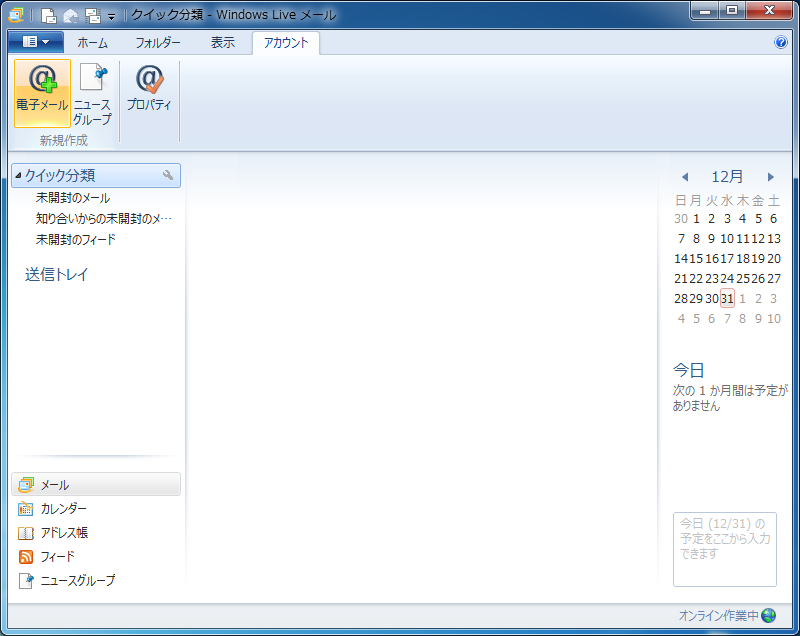The width and height of the screenshot is (800, 636).
Task: Go to previous month in calendar
Action: pyautogui.click(x=685, y=177)
